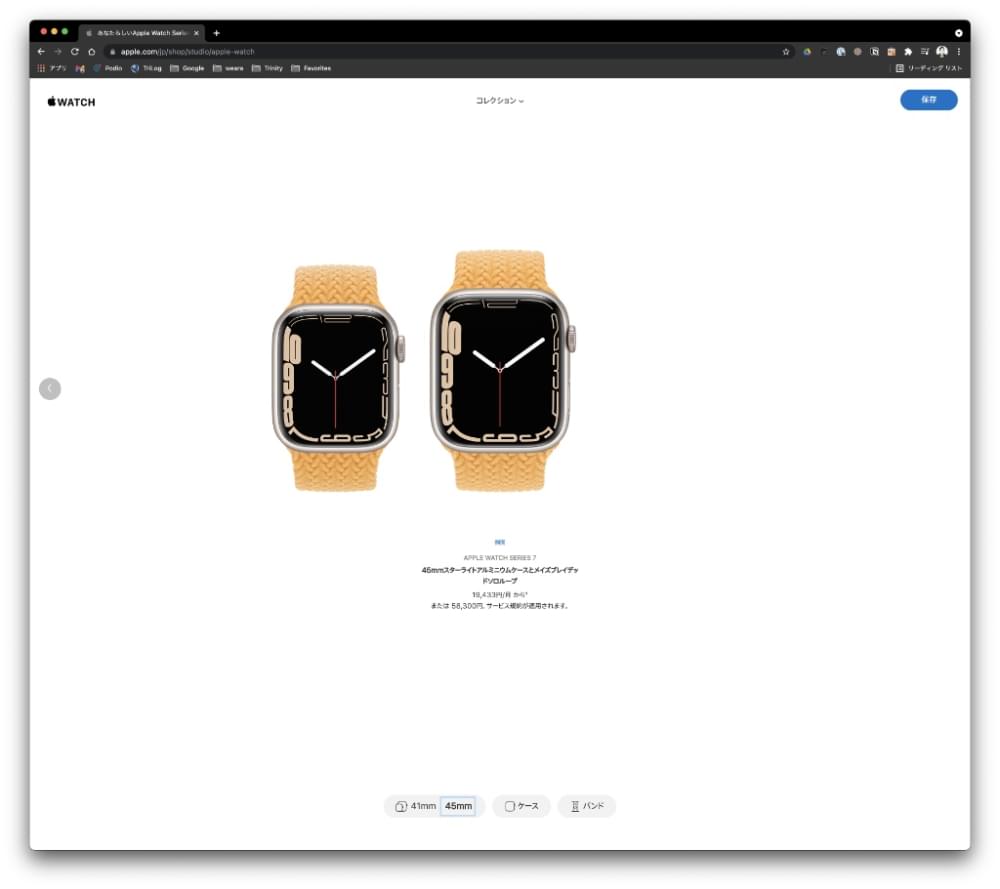Open the band (バンド) selector
The image size is (1000, 889).
pyautogui.click(x=587, y=806)
